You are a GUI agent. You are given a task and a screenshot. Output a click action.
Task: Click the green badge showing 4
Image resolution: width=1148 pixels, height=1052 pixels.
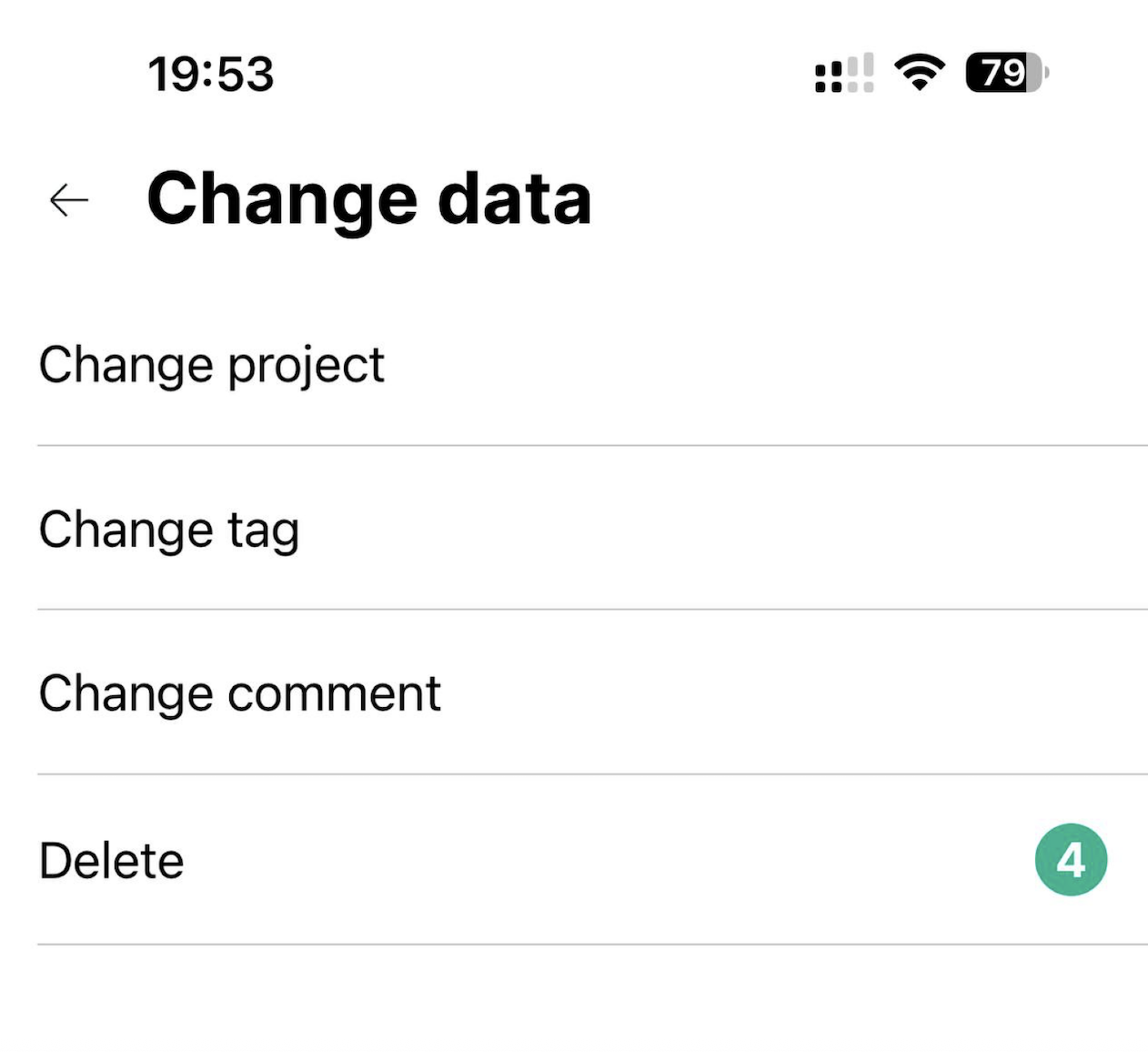coord(1071,860)
